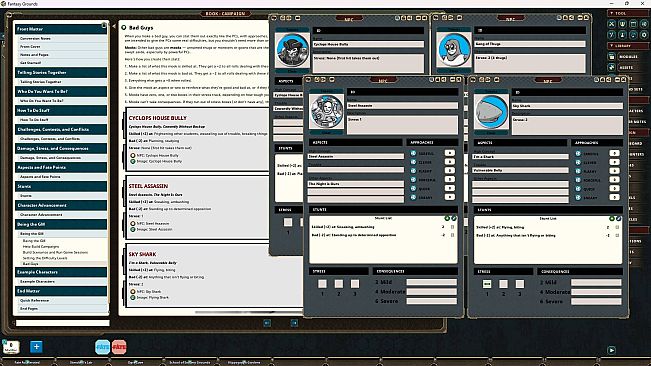Viewport: 651px width, 366px height.
Task: Edit Sky Shark's stunt list
Action: click(x=618, y=218)
